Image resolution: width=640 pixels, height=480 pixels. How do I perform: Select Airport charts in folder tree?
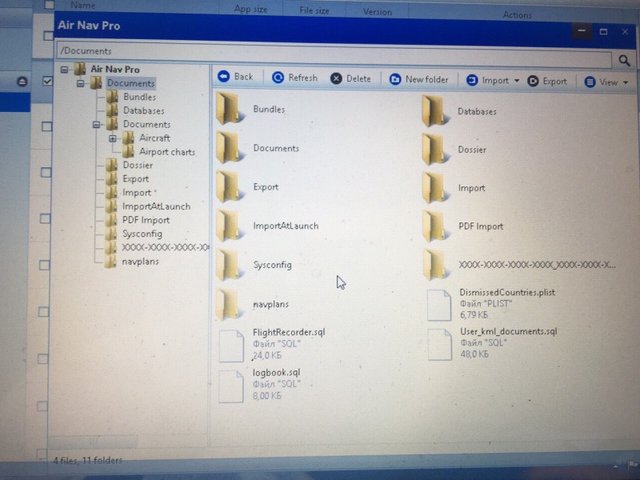pos(166,152)
